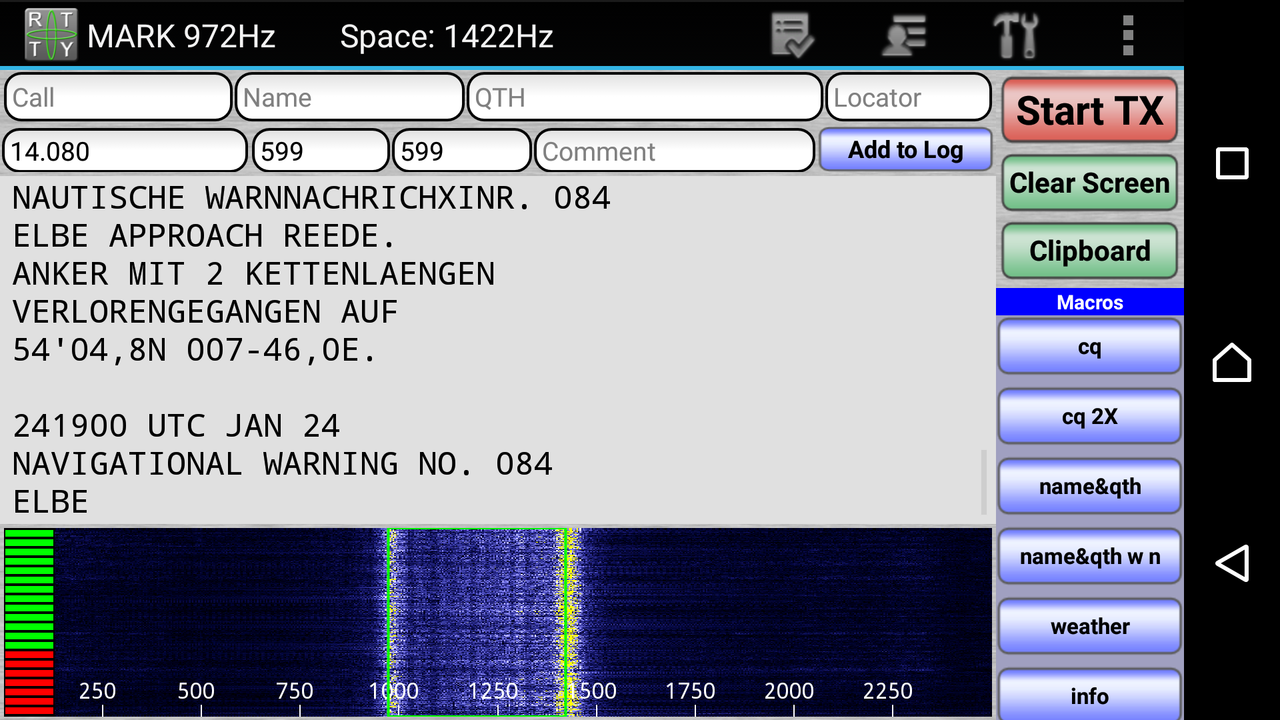Click the received text scrollbar
The height and width of the screenshot is (720, 1280).
985,481
